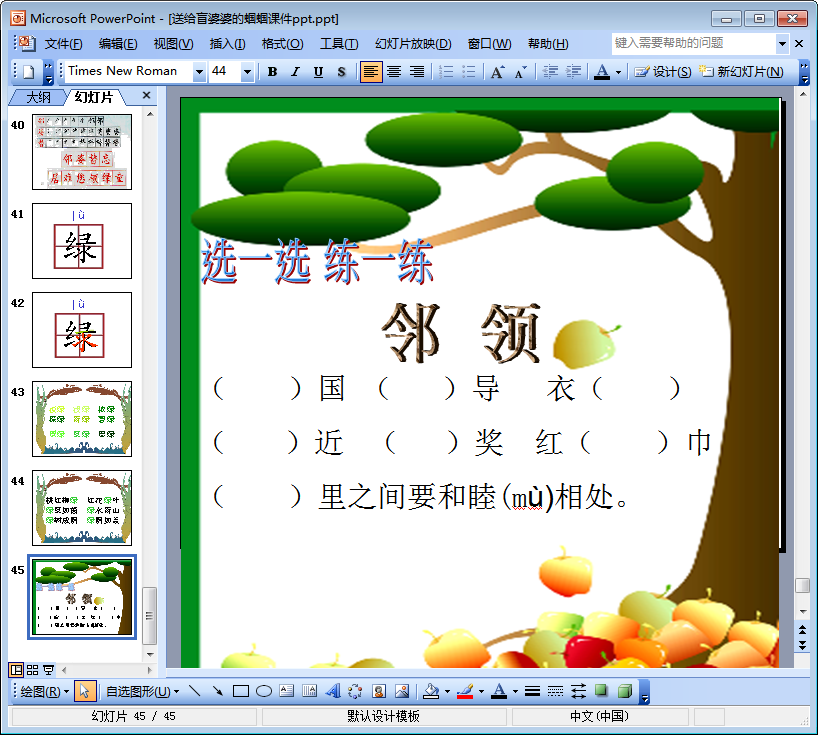Open the 插入(I) menu
This screenshot has height=735, width=818.
pos(227,44)
